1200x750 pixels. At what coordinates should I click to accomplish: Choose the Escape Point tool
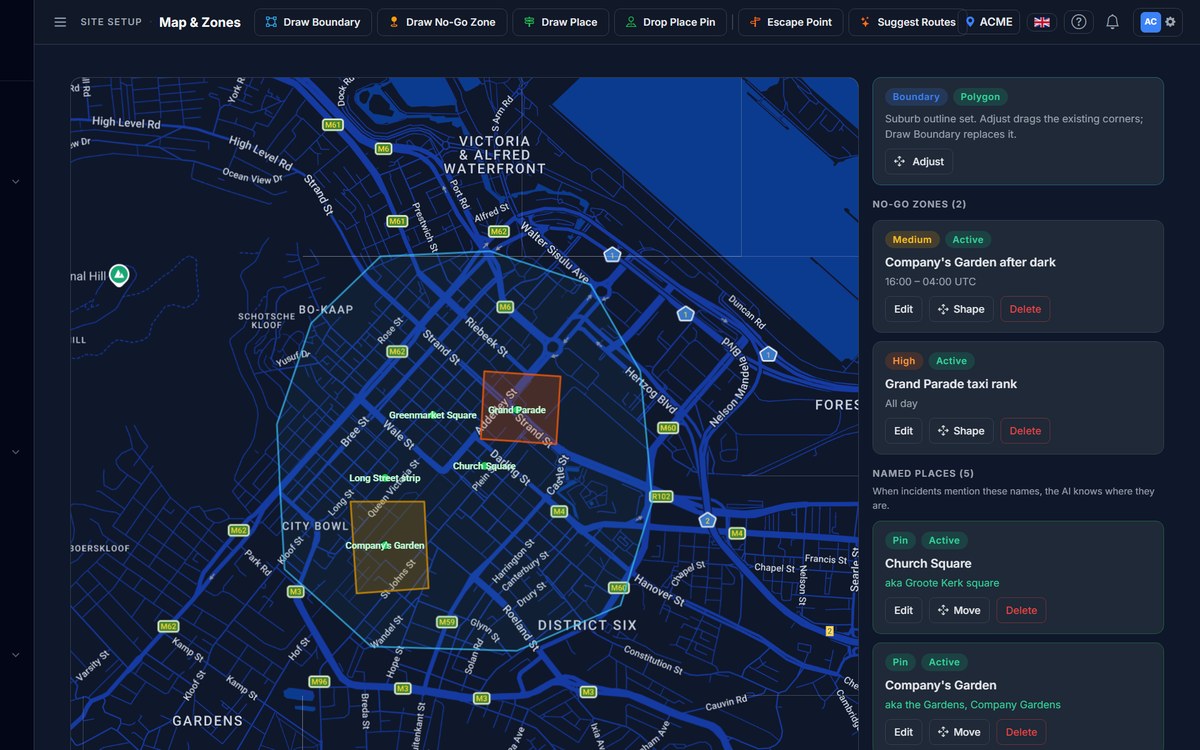pyautogui.click(x=791, y=22)
